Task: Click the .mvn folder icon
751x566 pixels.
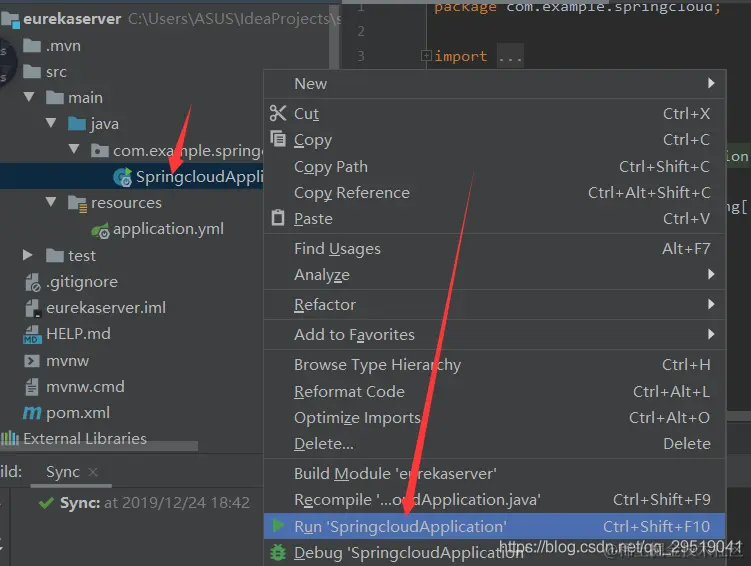Action: [32, 46]
